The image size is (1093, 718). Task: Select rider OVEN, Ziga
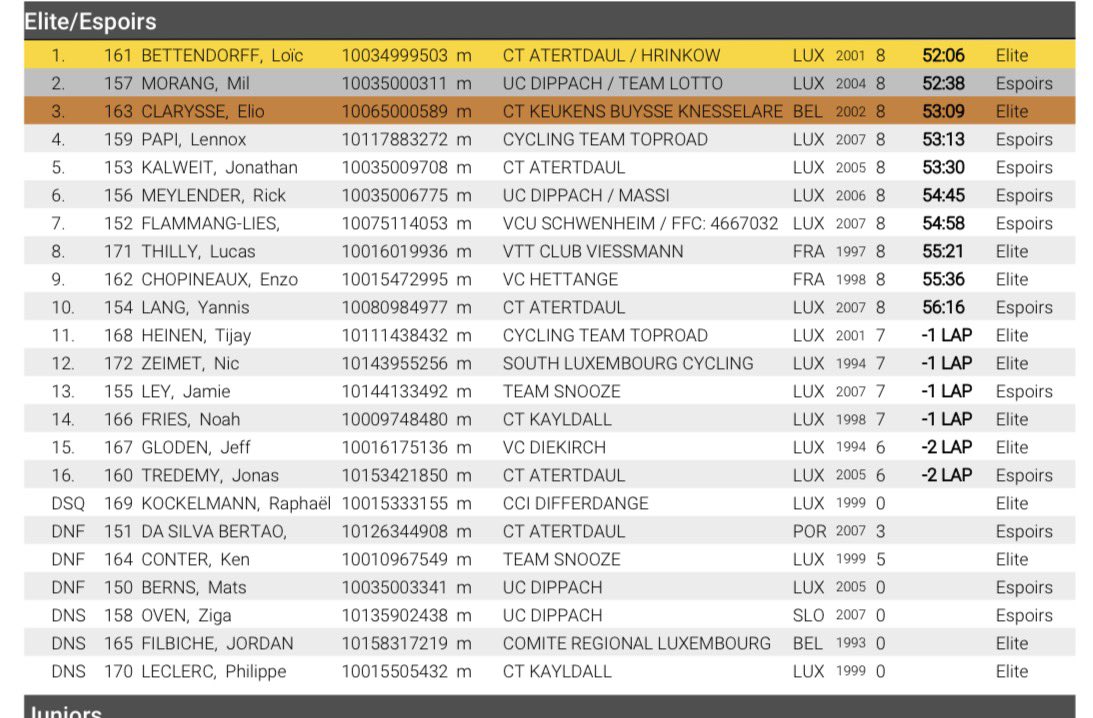pos(185,616)
